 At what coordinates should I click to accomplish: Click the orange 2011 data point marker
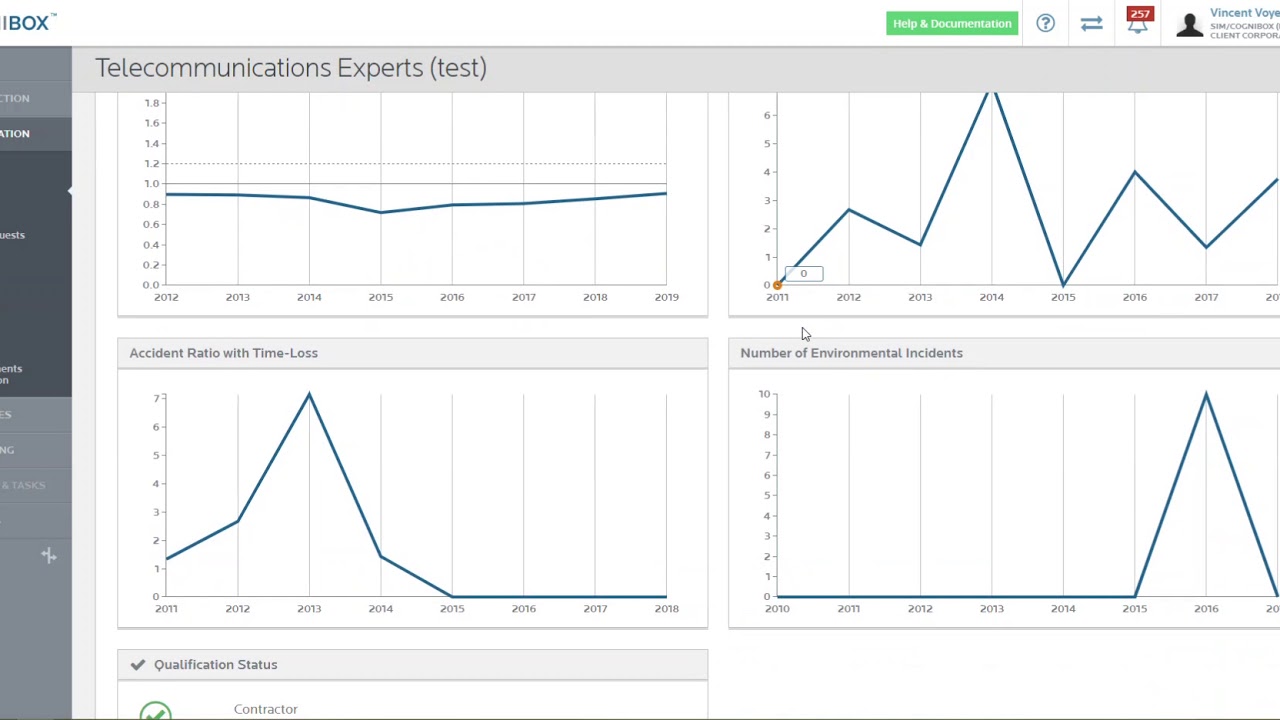click(x=777, y=285)
